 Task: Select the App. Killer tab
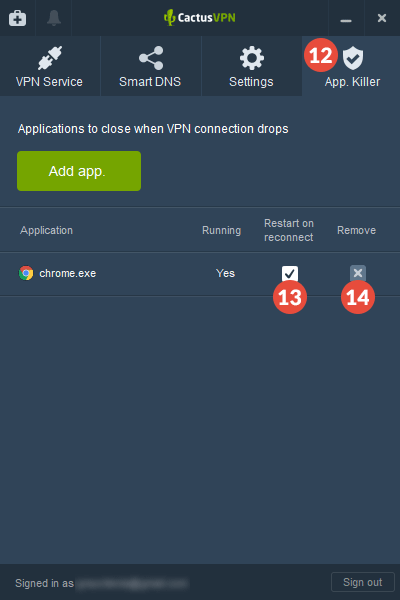[x=351, y=66]
